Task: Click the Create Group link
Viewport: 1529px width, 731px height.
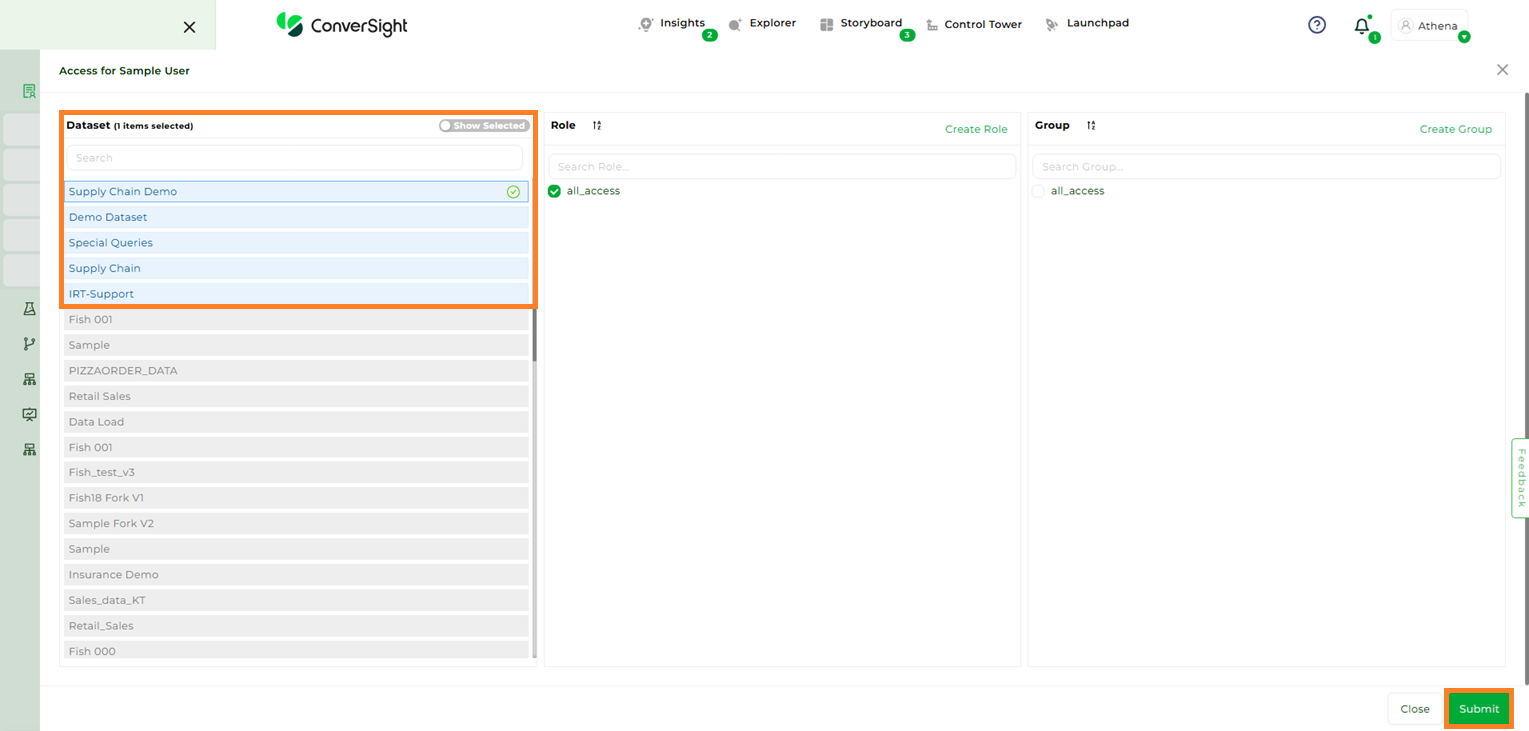Action: click(x=1455, y=129)
